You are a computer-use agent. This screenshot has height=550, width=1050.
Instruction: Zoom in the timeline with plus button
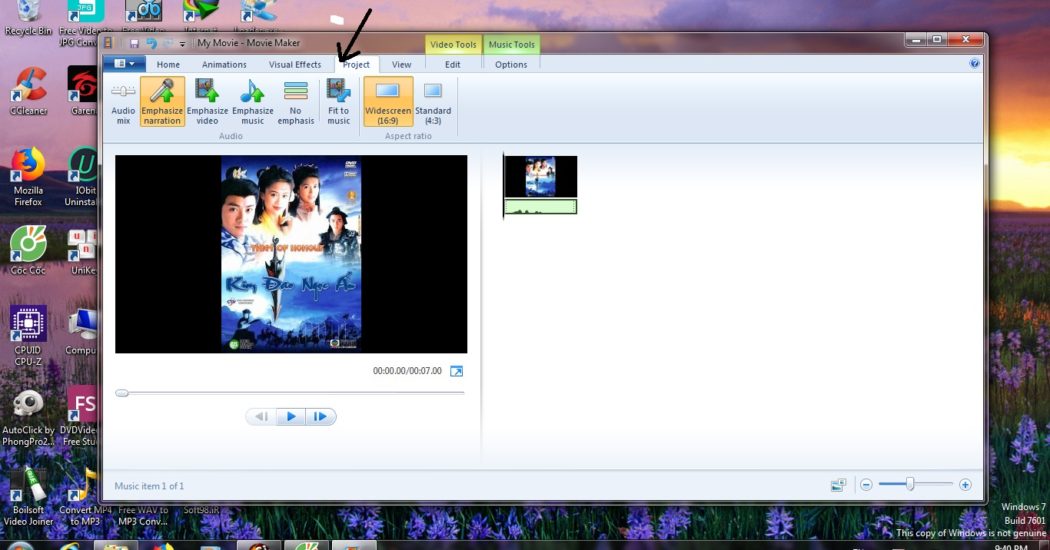965,484
